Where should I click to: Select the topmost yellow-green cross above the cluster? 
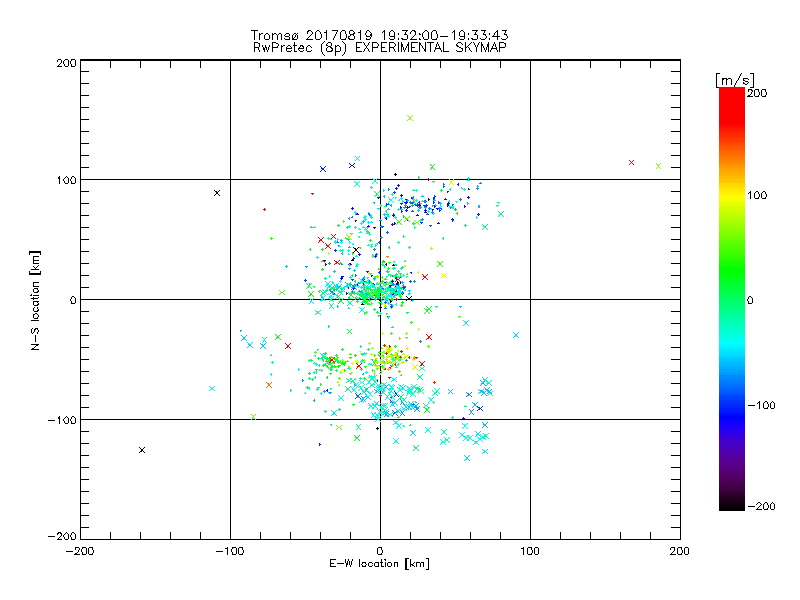[410, 118]
